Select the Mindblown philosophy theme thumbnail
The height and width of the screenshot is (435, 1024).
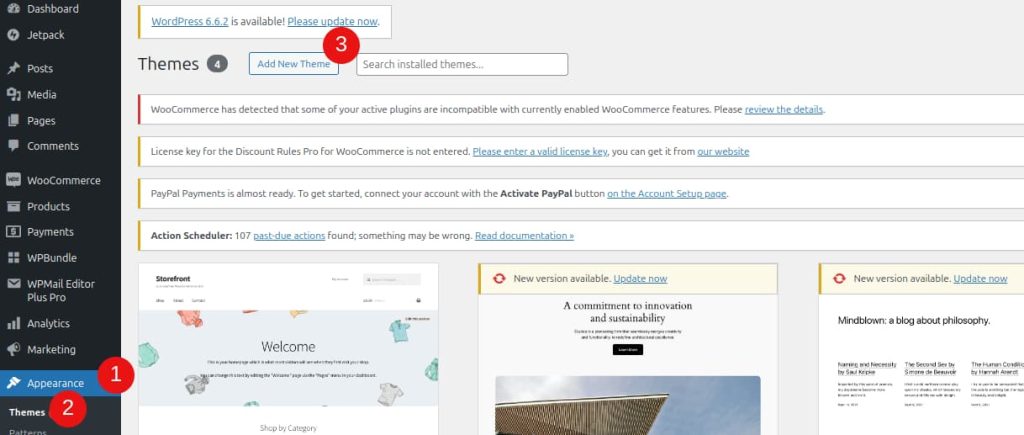click(921, 364)
